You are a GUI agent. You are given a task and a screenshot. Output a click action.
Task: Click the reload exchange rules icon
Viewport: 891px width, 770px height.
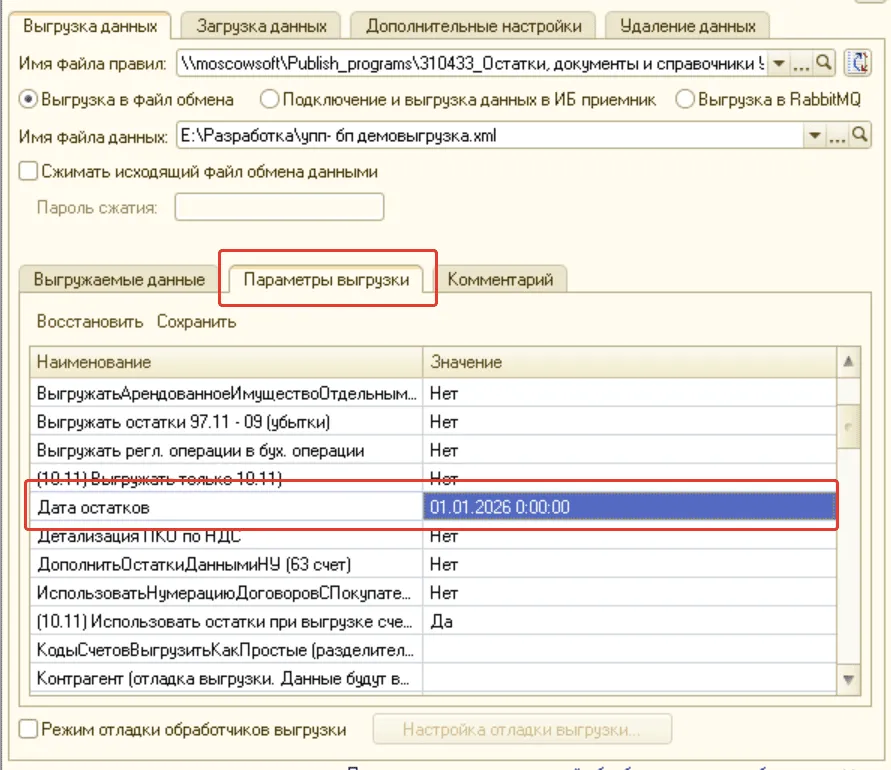point(856,63)
